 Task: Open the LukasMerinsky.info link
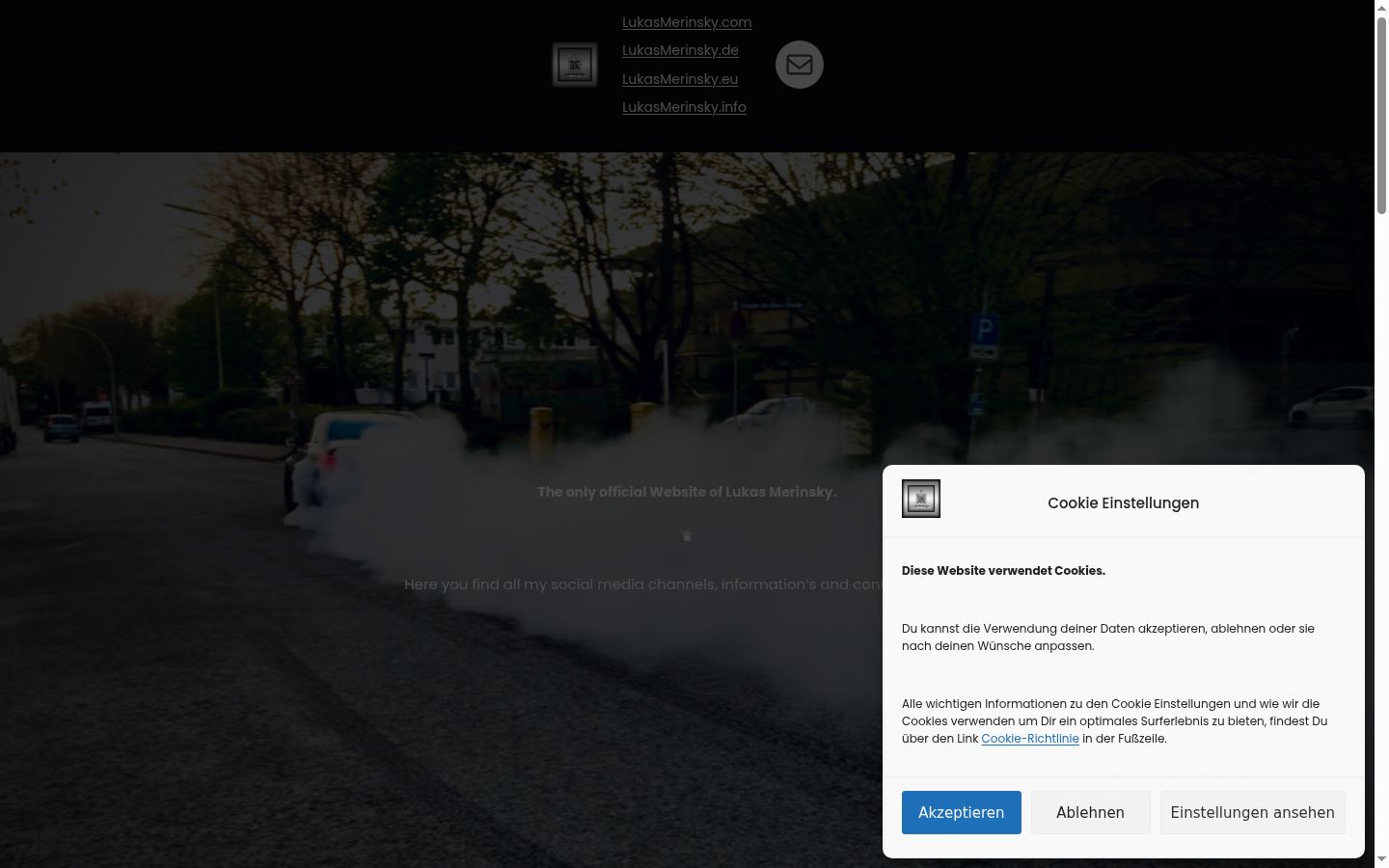[x=684, y=107]
